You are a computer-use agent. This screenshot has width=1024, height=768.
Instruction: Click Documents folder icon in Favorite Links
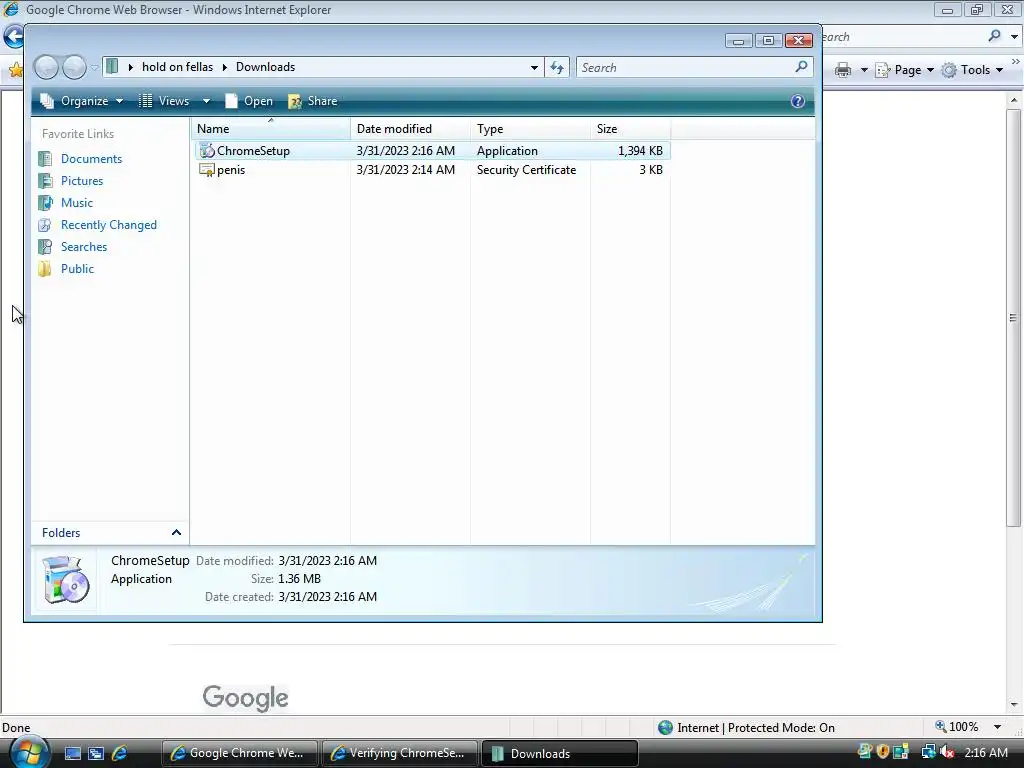pyautogui.click(x=45, y=159)
